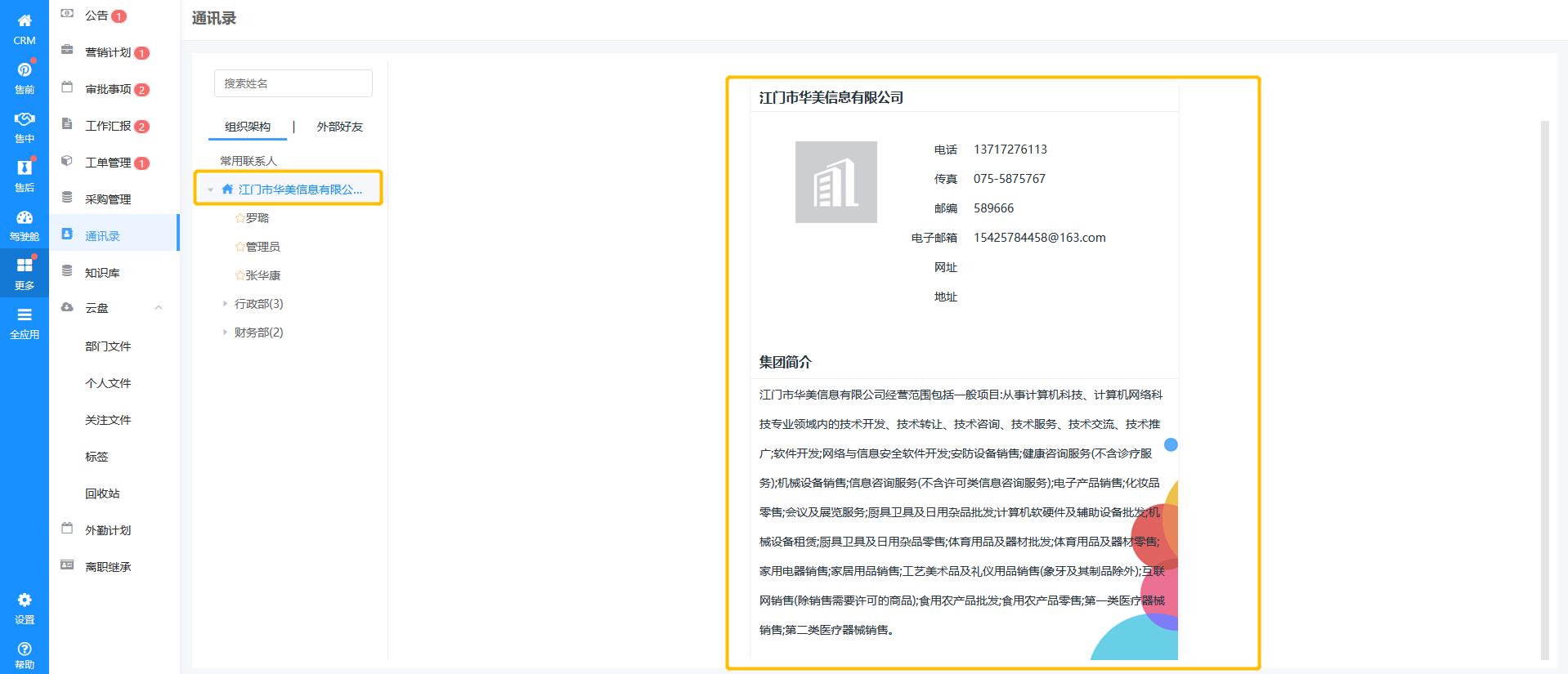
Task: Select 江门市华美信息有限公司 in the tree
Action: click(299, 190)
